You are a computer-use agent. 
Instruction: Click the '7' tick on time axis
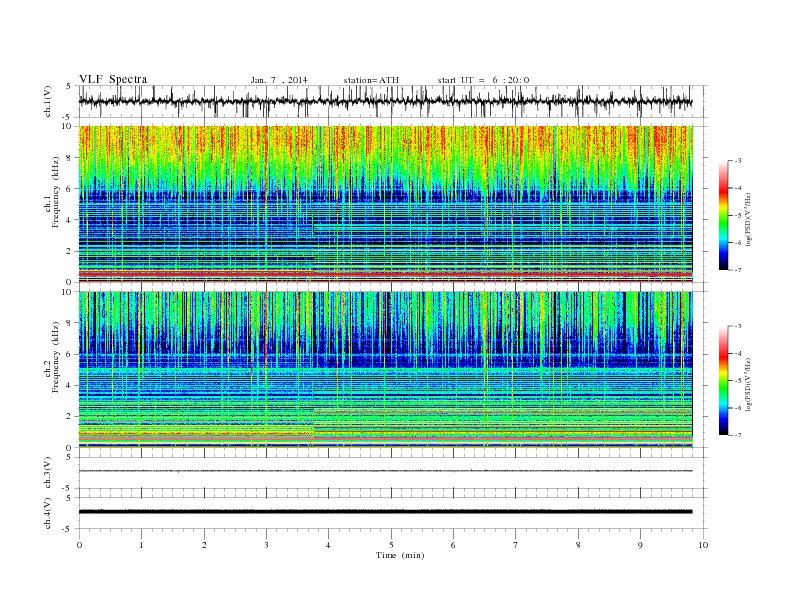click(x=516, y=545)
